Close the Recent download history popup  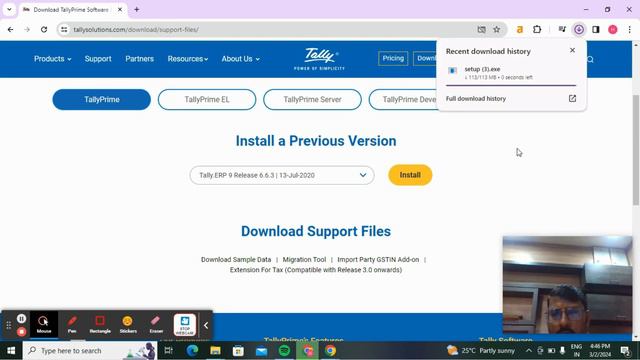pyautogui.click(x=572, y=50)
